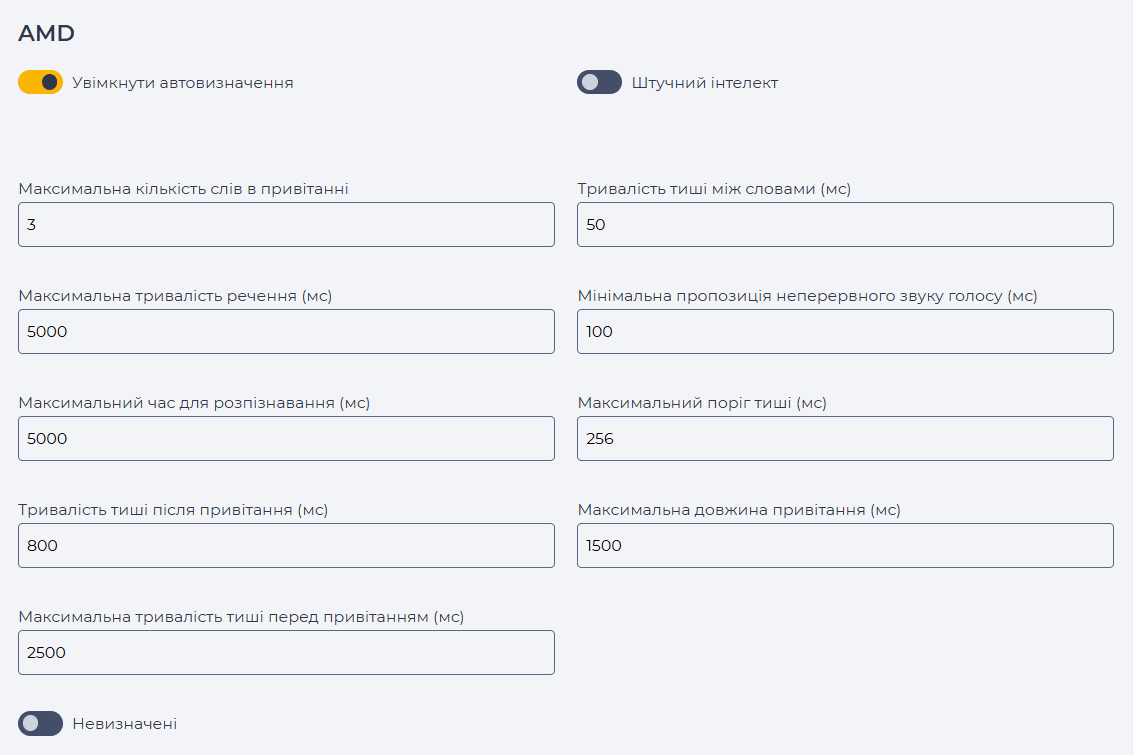Click the Тривалість тиші між словами (мс) label
Image resolution: width=1133 pixels, height=755 pixels.
(714, 189)
